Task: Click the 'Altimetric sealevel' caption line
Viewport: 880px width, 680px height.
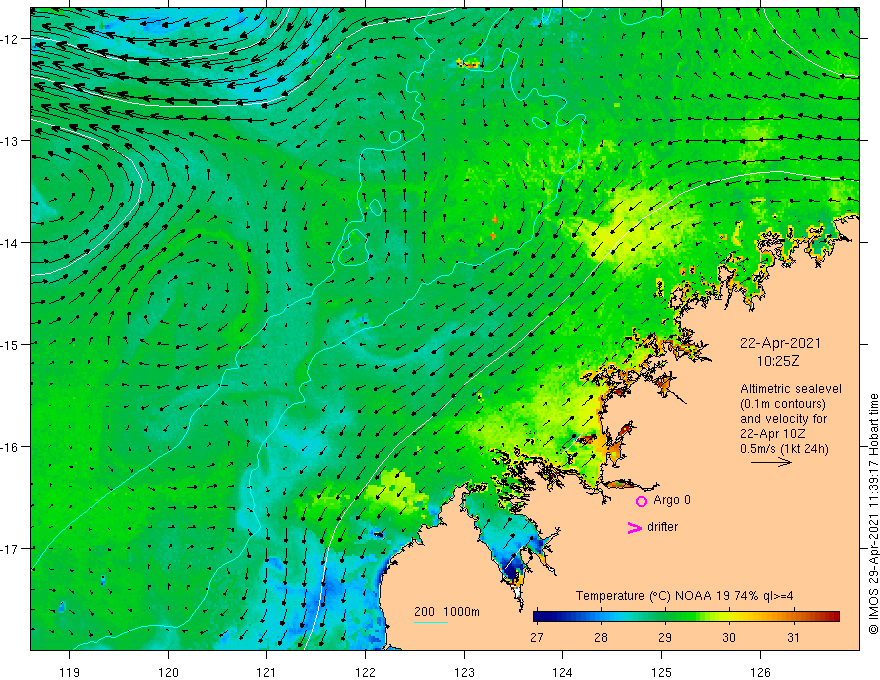Action: [x=791, y=389]
